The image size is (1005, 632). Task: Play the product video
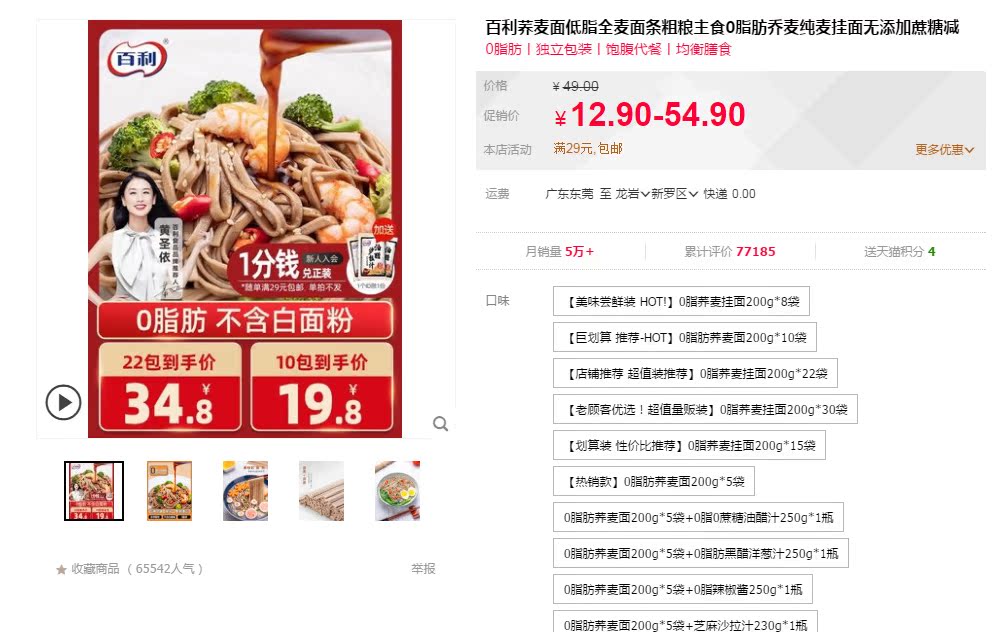coord(63,403)
